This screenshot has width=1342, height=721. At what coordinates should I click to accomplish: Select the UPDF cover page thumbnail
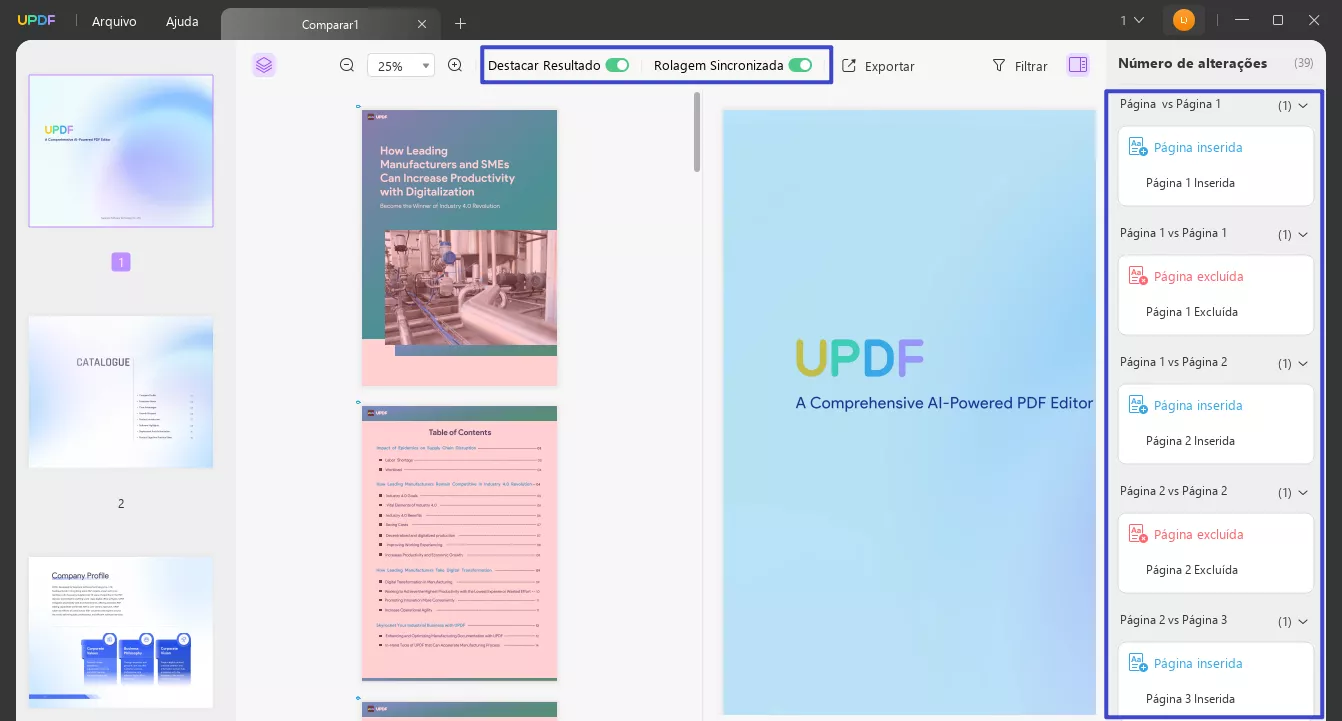[x=121, y=151]
